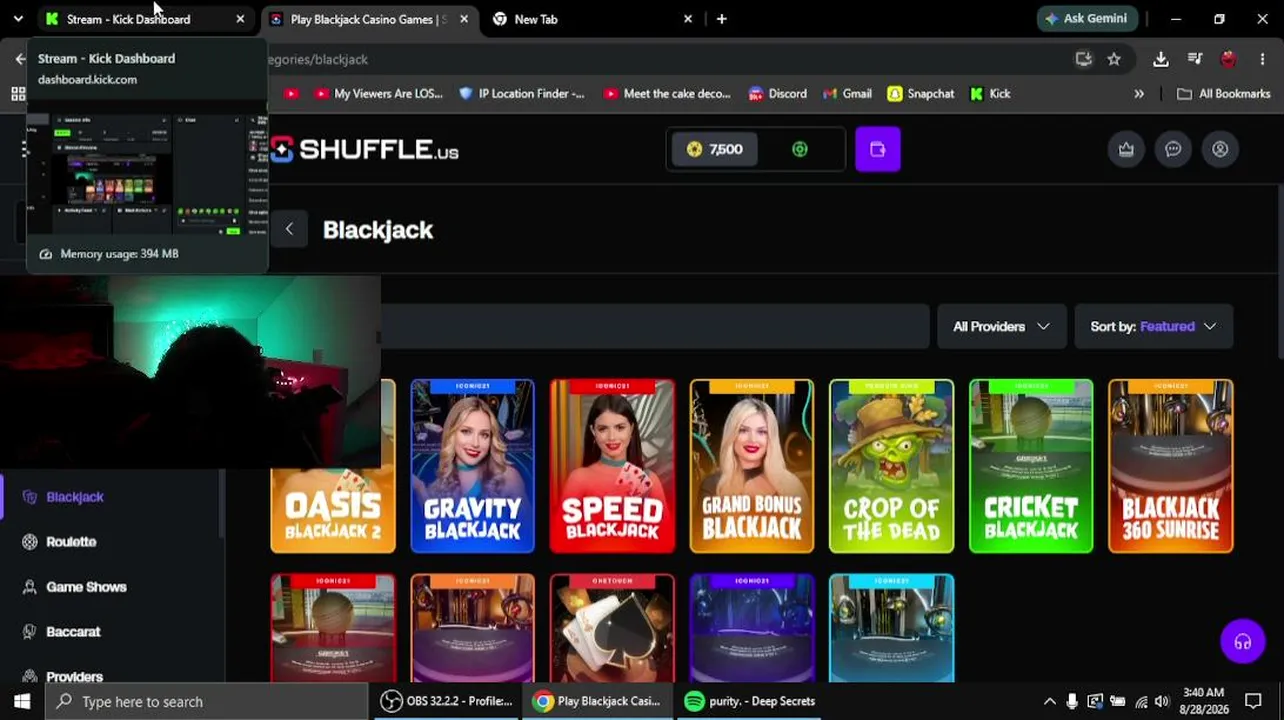Click the Roulette sidebar icon
Image resolution: width=1284 pixels, height=720 pixels.
click(x=30, y=542)
